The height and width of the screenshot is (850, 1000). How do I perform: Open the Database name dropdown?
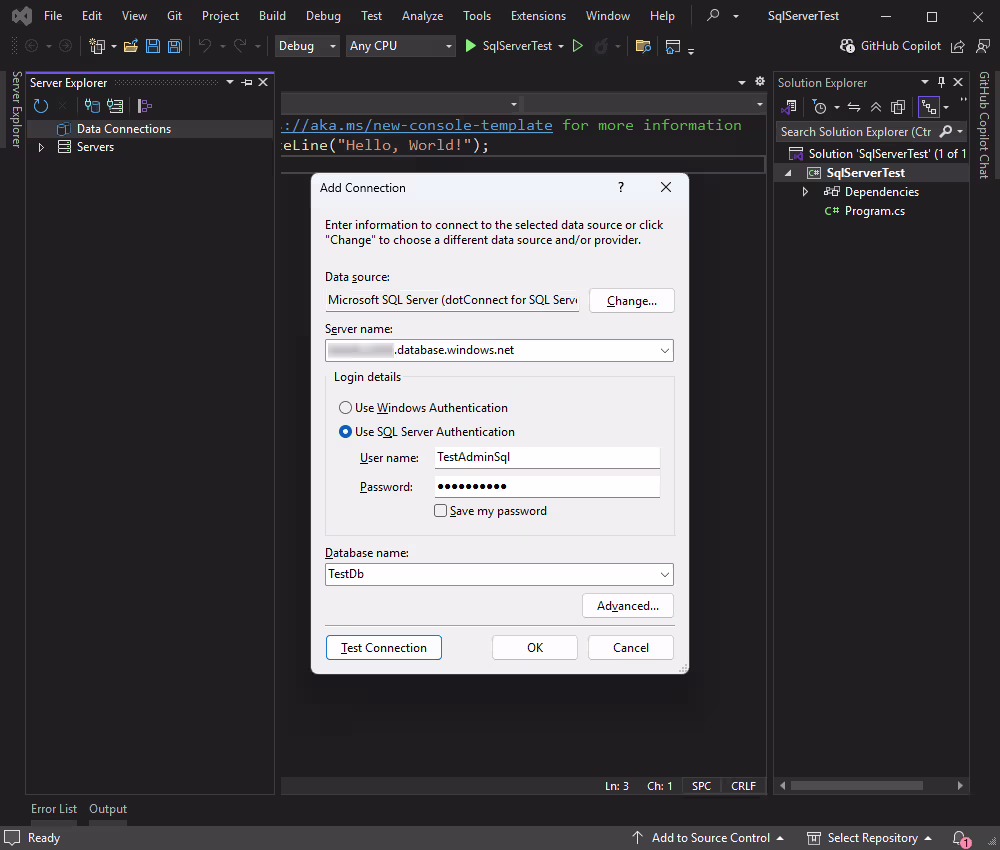click(665, 574)
